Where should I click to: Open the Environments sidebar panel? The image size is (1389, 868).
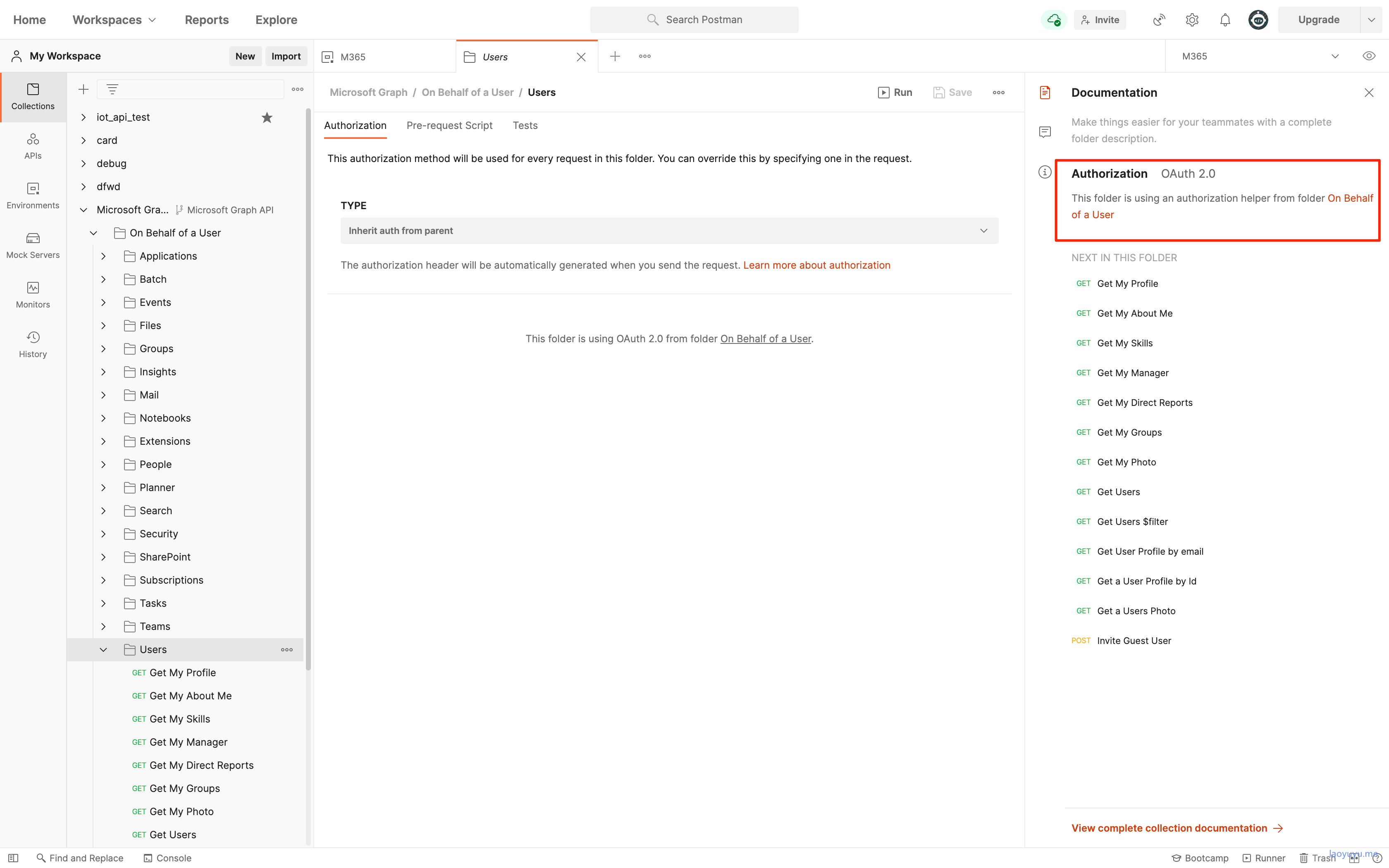pyautogui.click(x=33, y=196)
